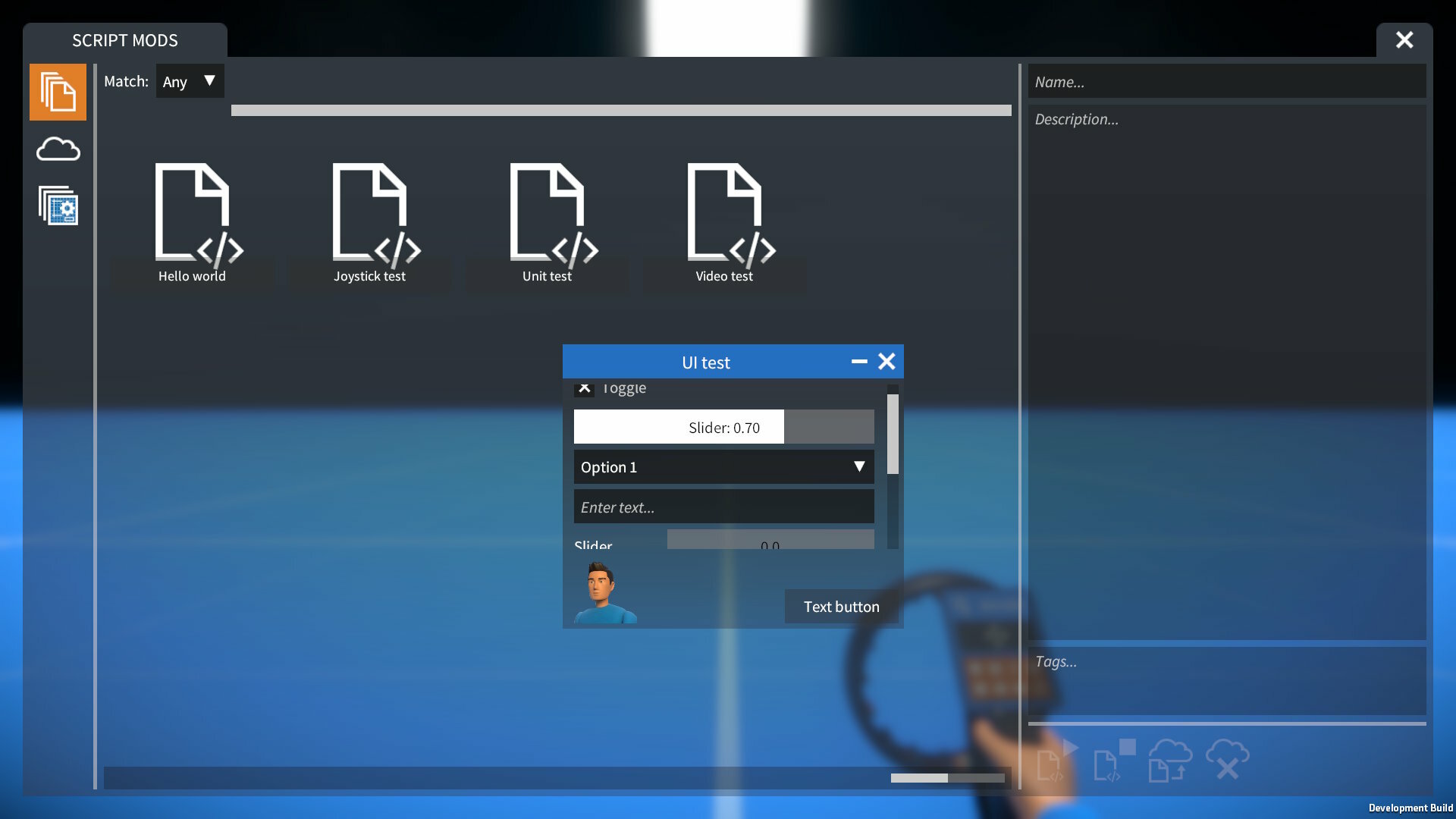Adjust the Slider: 0.70 control
1456x819 pixels.
pyautogui.click(x=723, y=427)
